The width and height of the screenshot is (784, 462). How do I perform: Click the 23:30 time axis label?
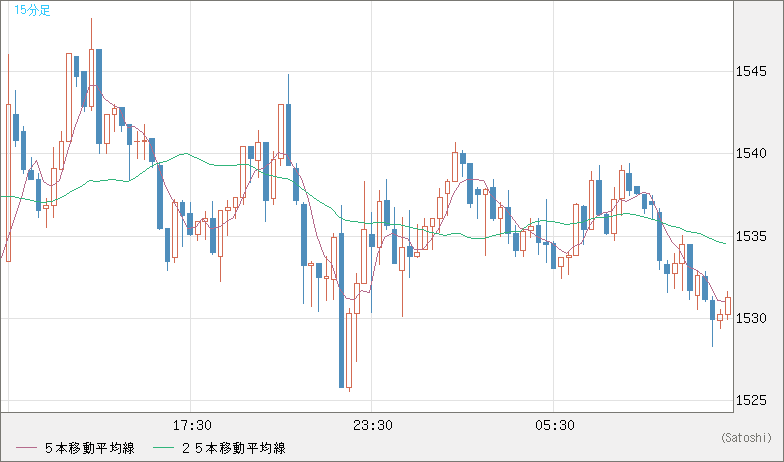click(373, 426)
